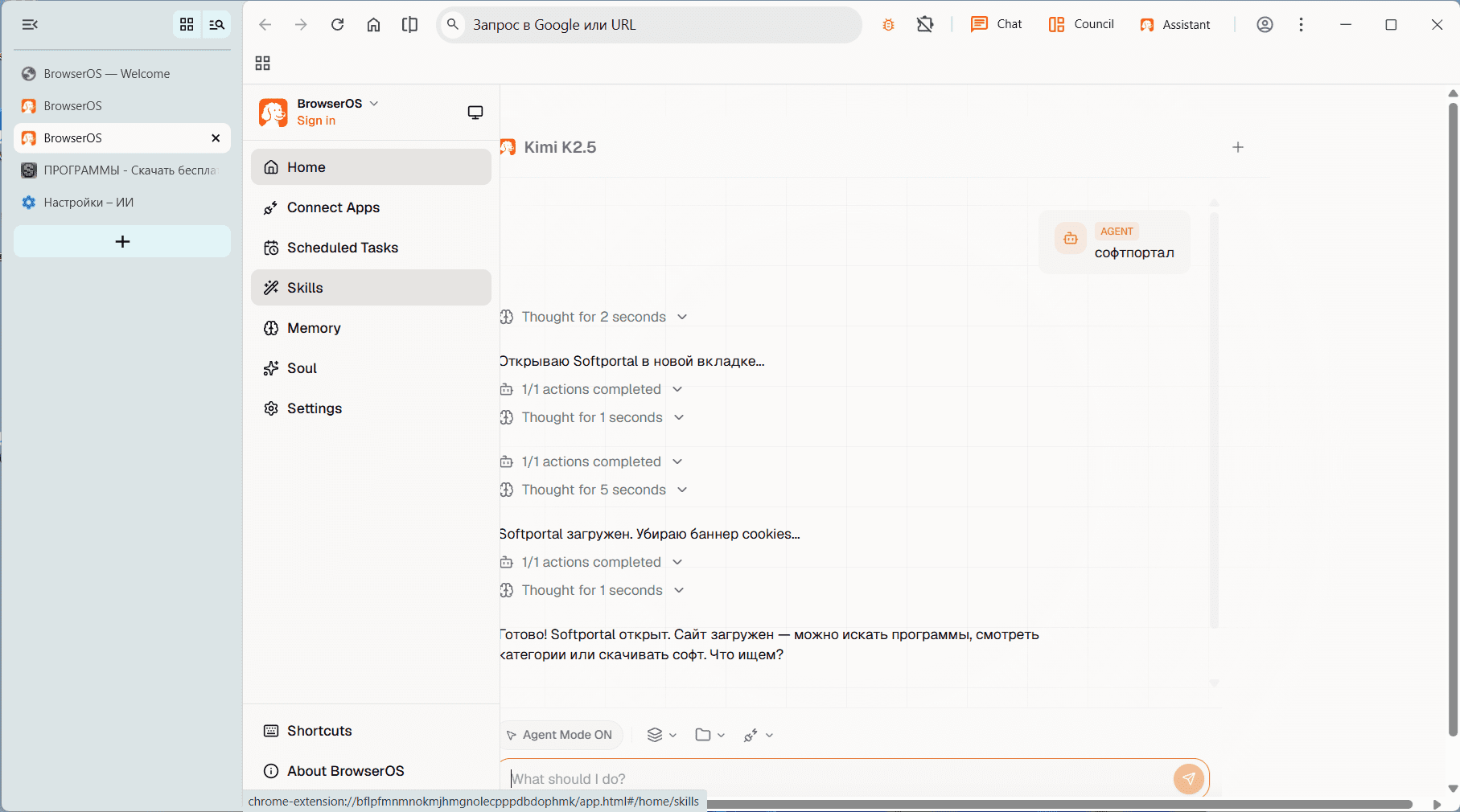Expand Thought for 1 seconds above Готово message

(x=592, y=590)
